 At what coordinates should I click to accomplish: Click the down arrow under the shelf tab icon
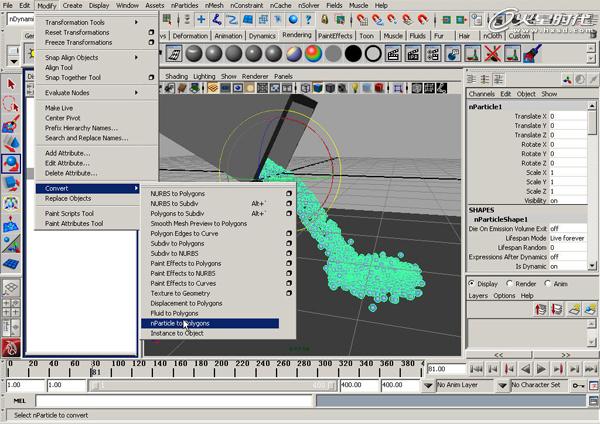tap(14, 62)
